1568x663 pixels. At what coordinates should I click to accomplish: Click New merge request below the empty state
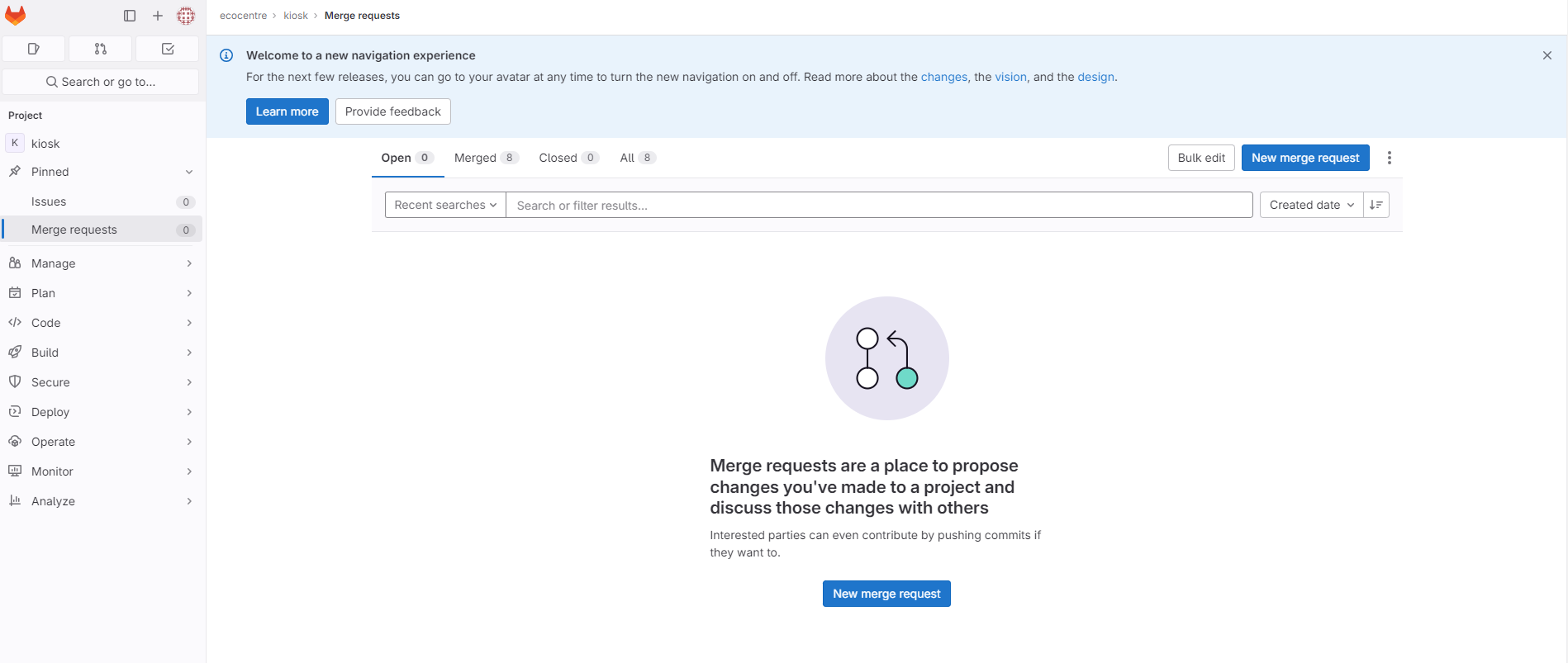pyautogui.click(x=886, y=594)
